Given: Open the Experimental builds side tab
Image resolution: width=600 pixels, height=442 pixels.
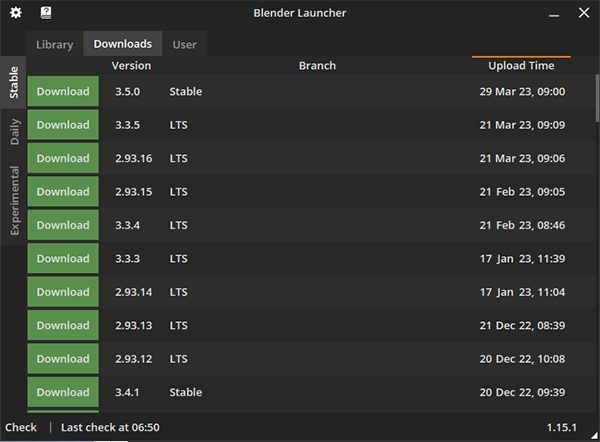Looking at the screenshot, I should [14, 200].
